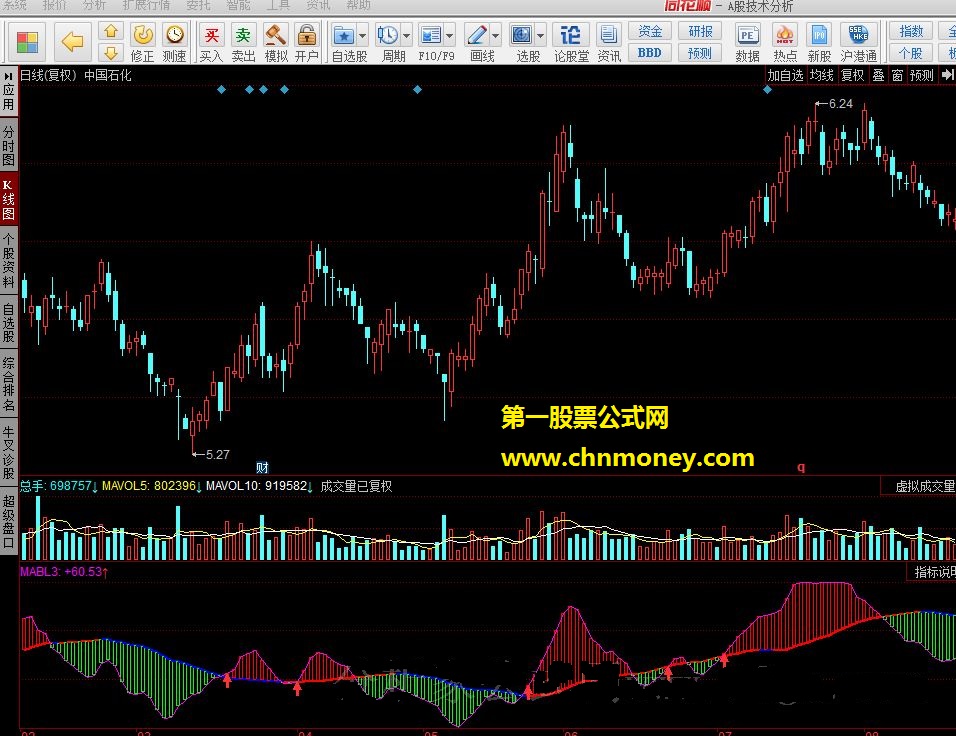Click the 个股 button
The height and width of the screenshot is (736, 956).
[911, 53]
